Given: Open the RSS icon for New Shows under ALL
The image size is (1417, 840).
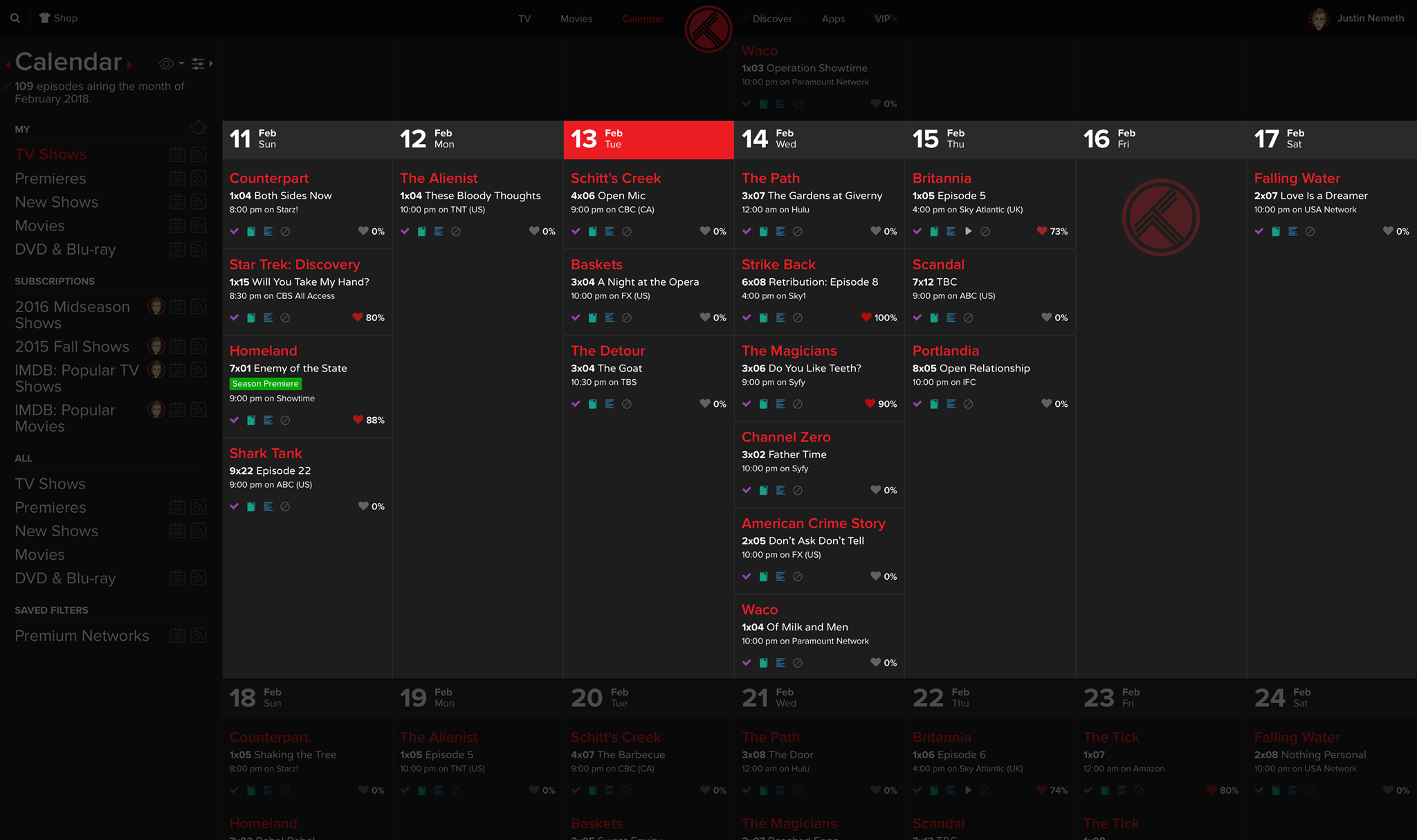Looking at the screenshot, I should point(199,531).
